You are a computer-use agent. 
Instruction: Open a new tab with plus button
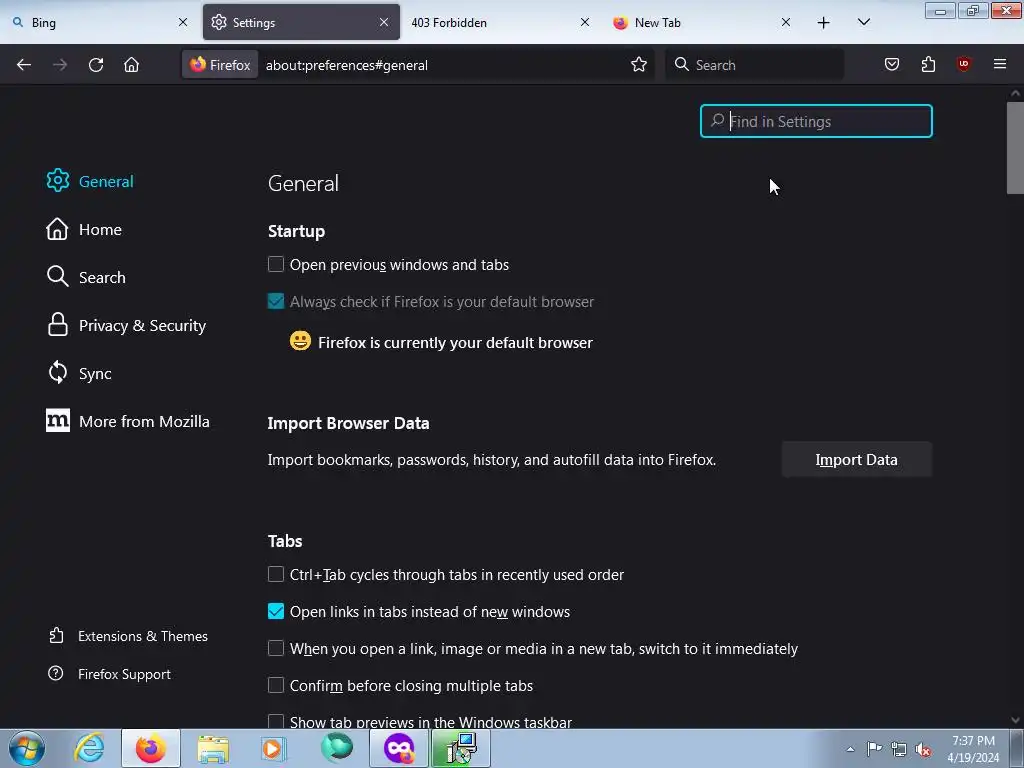824,23
